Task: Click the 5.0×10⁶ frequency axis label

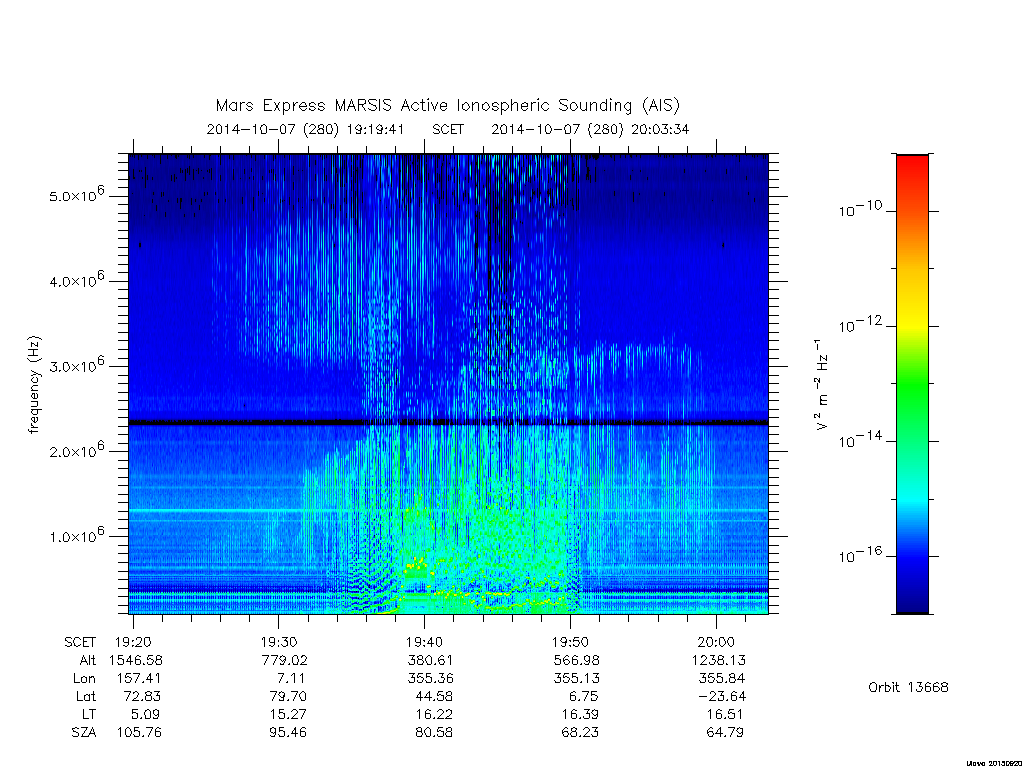Action: (77, 195)
